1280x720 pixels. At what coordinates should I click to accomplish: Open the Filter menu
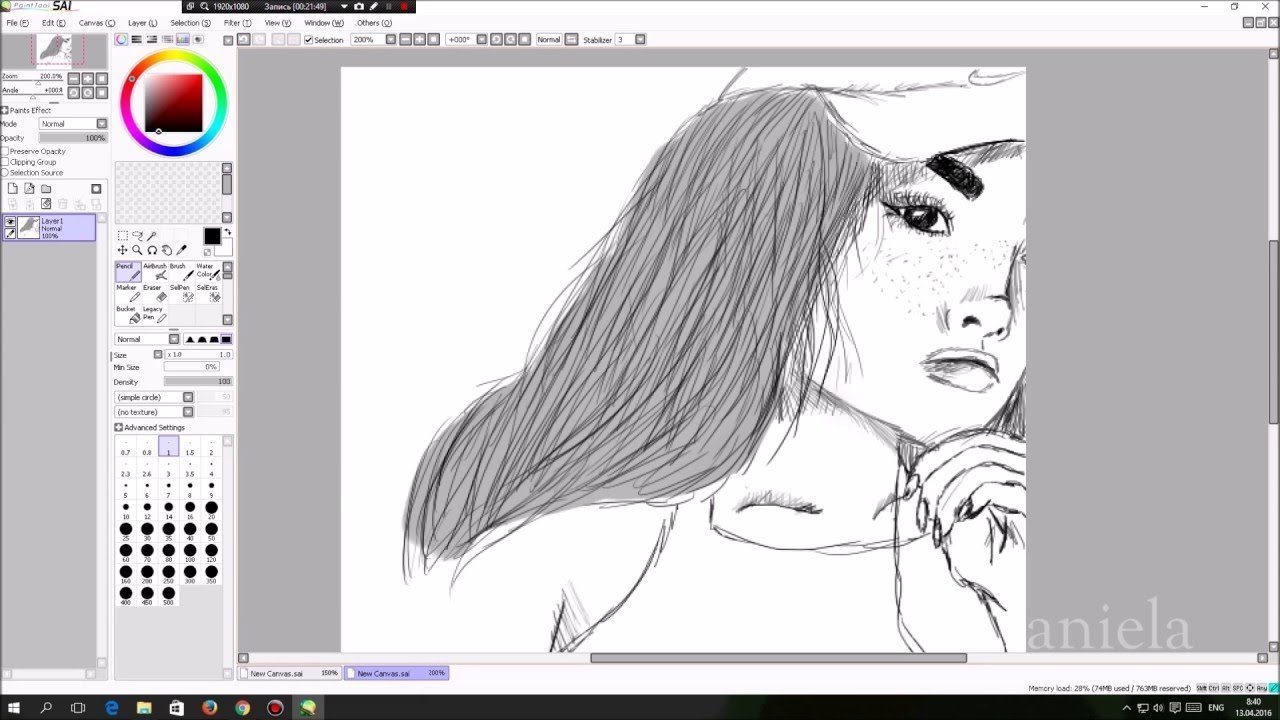237,22
